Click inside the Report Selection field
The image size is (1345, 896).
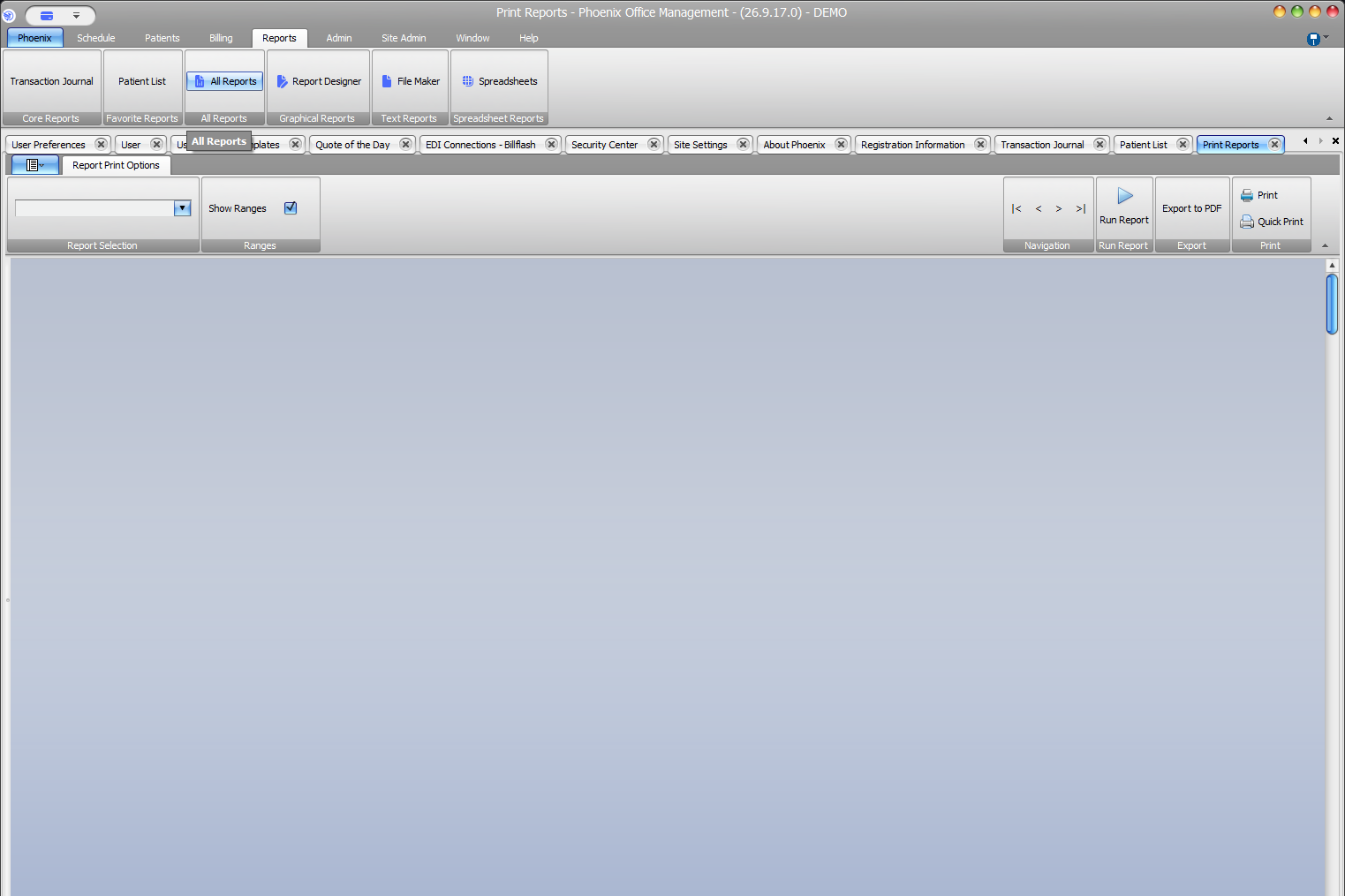[94, 208]
